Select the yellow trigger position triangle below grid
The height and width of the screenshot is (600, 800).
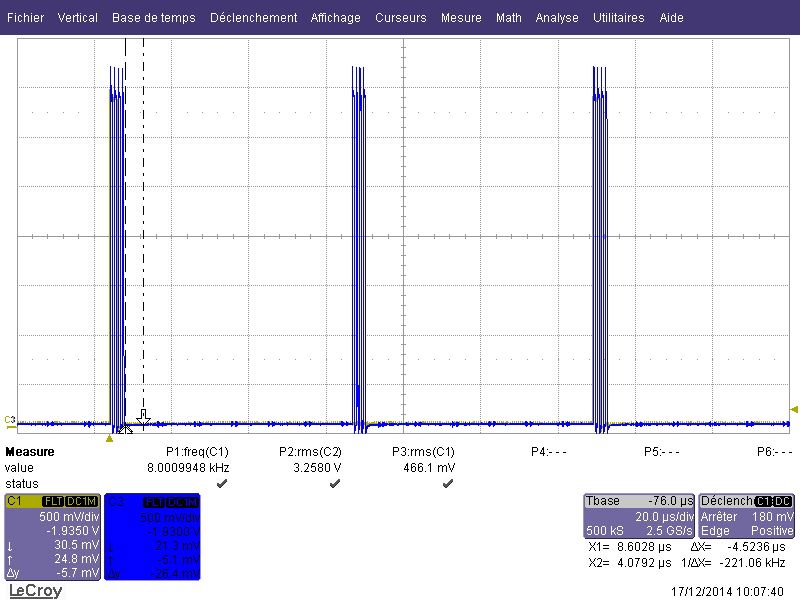[109, 438]
